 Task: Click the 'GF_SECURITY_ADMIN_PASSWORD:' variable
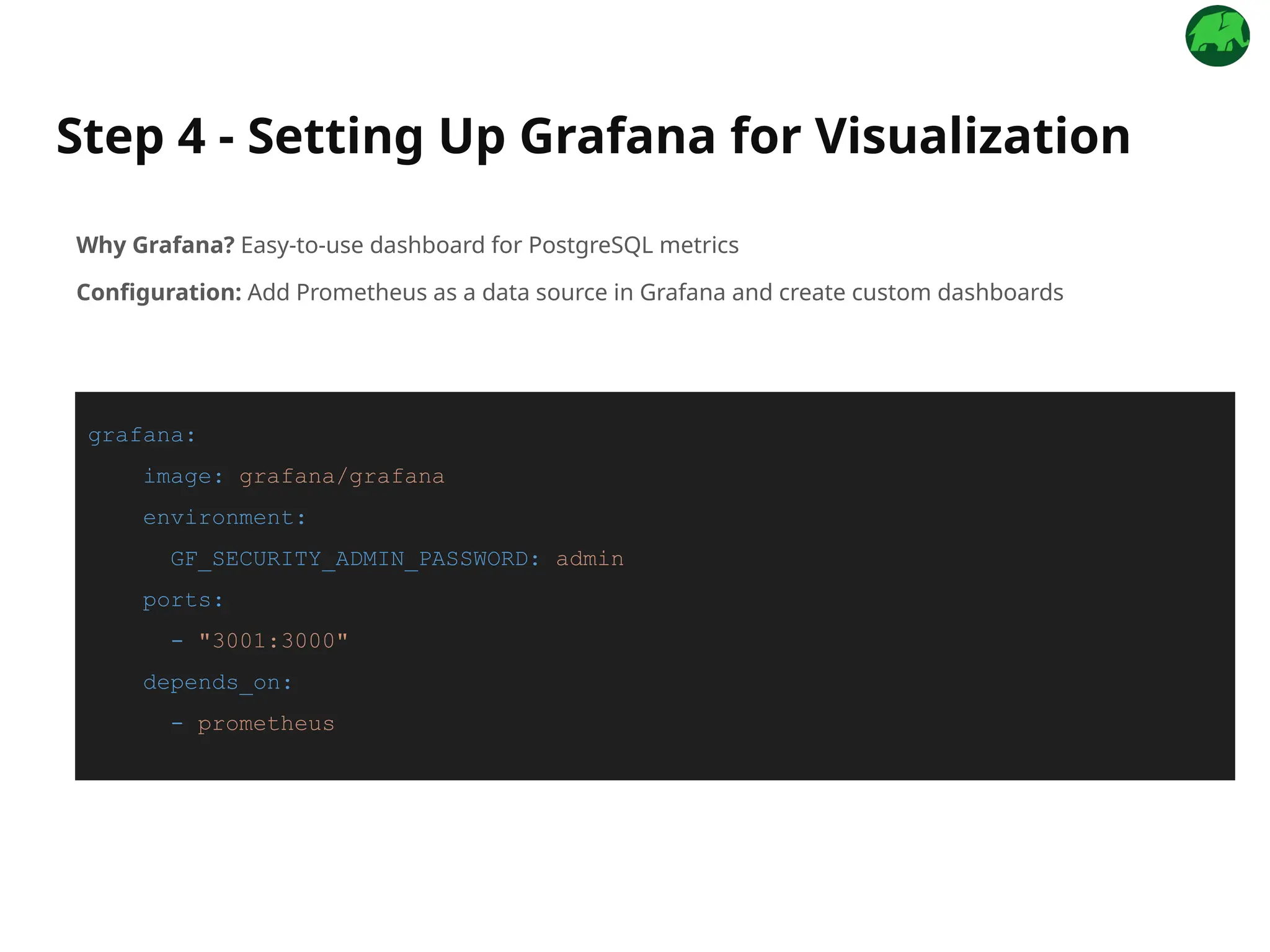355,559
